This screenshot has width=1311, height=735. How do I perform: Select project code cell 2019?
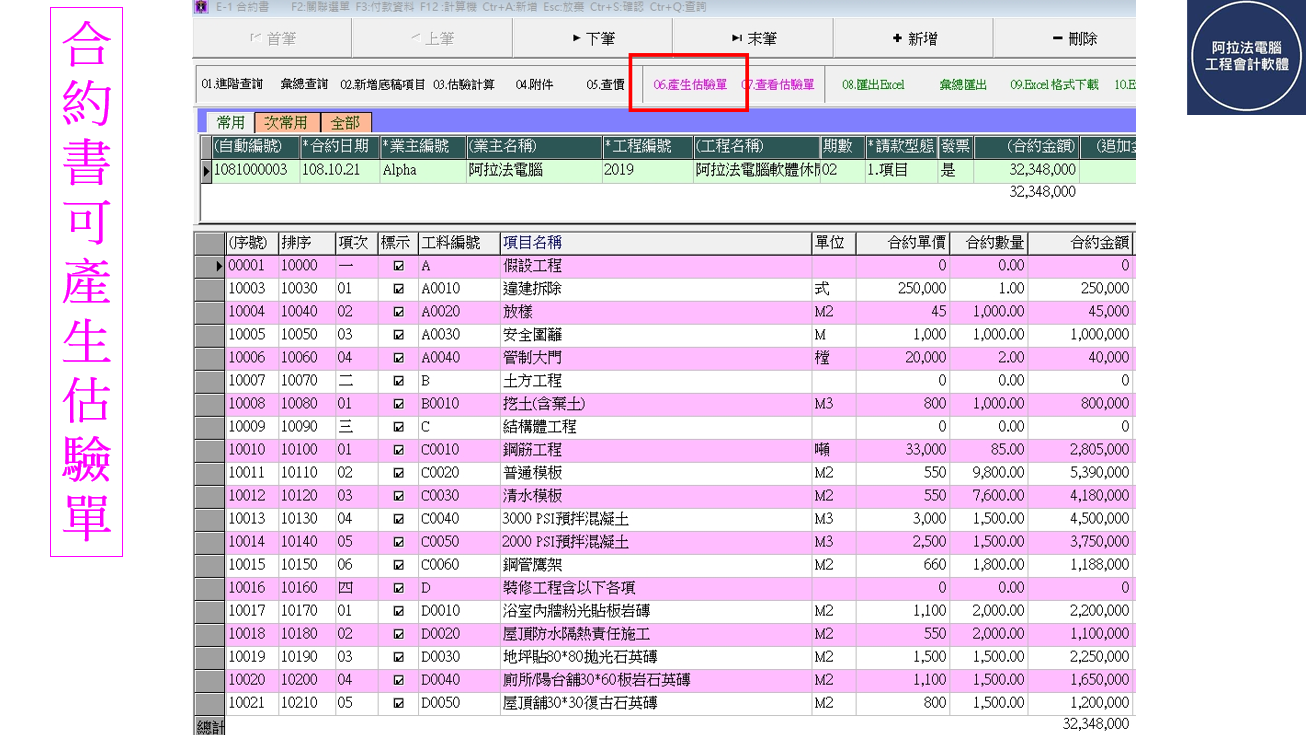[x=646, y=171]
